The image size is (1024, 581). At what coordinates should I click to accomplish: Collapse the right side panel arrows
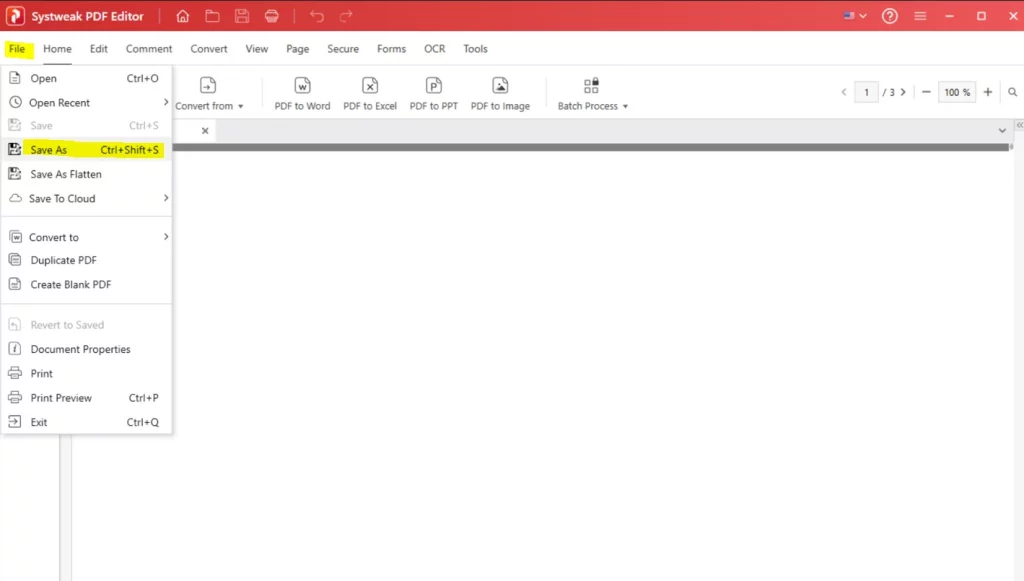point(1019,125)
